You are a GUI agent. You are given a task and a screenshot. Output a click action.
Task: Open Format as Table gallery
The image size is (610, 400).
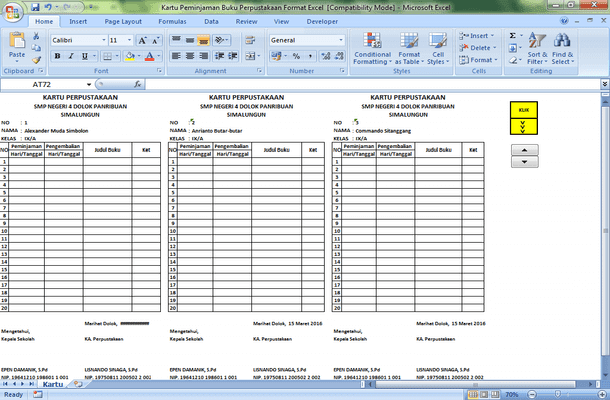click(409, 48)
